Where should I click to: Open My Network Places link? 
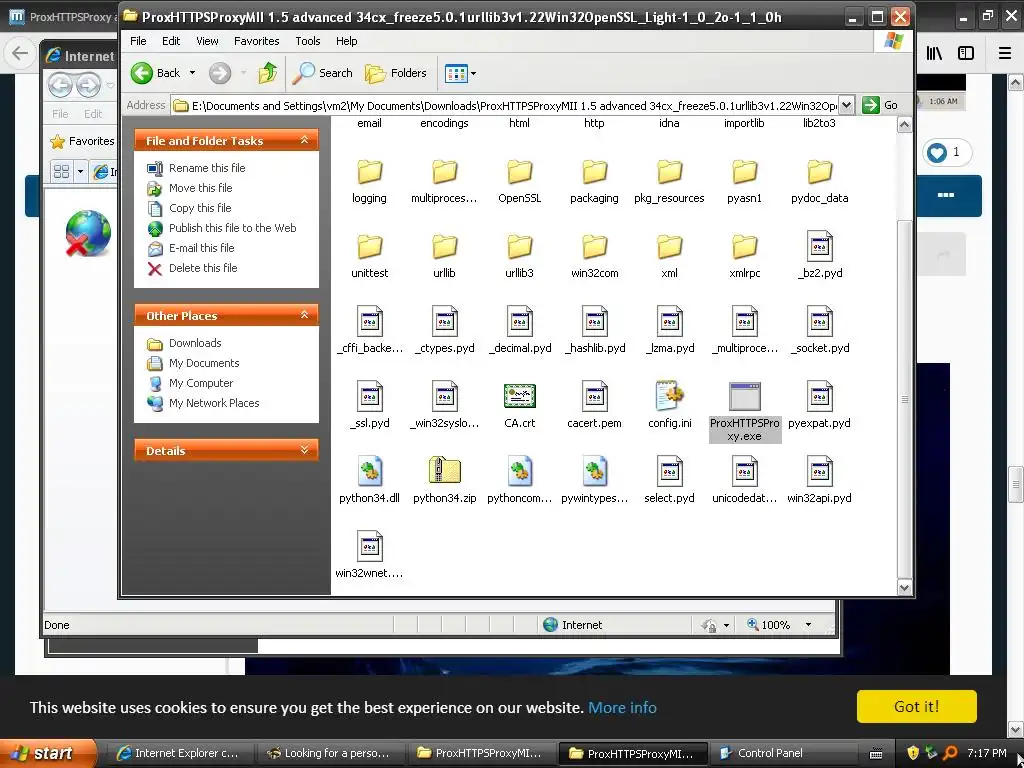(214, 403)
